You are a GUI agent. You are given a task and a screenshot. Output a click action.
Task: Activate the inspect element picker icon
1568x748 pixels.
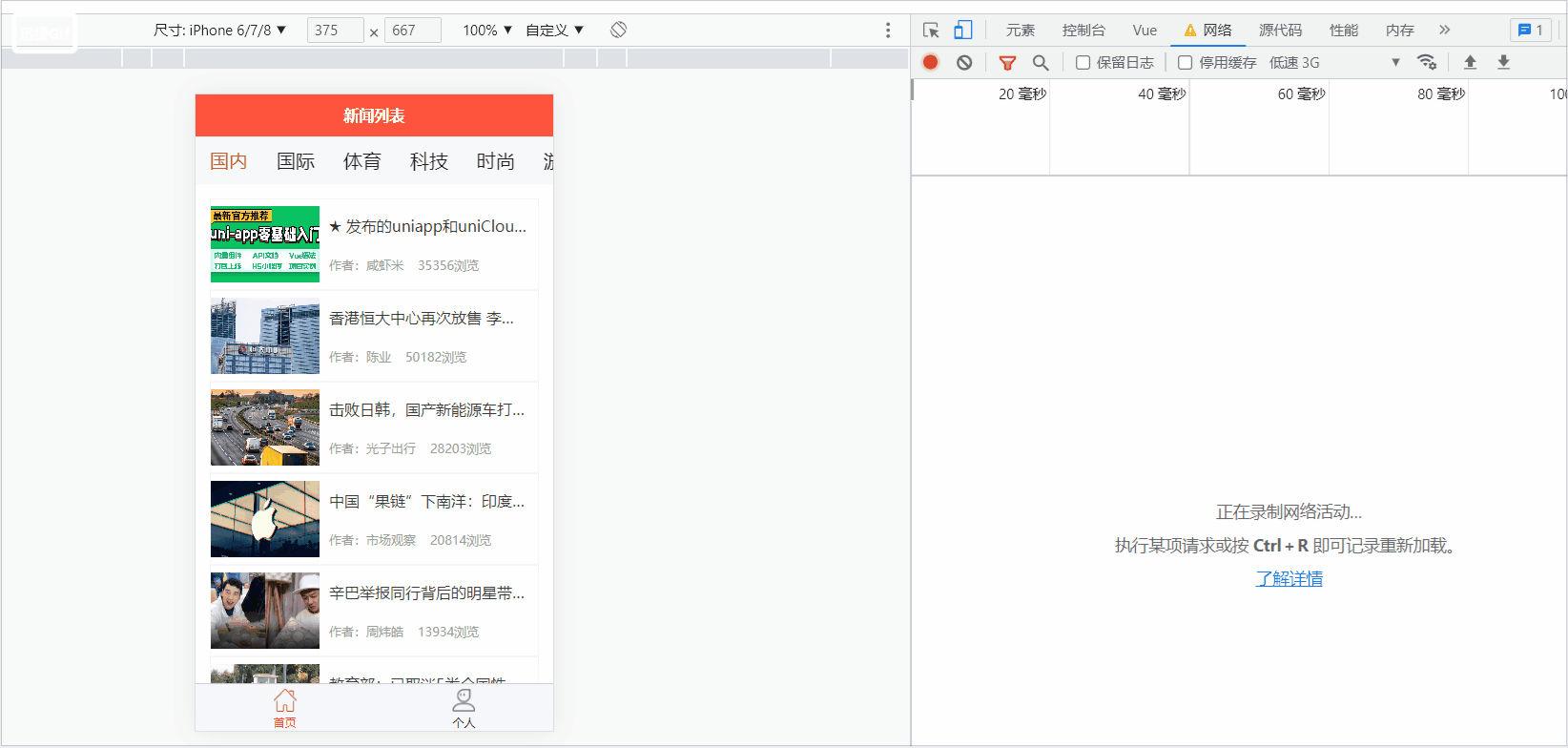[931, 31]
